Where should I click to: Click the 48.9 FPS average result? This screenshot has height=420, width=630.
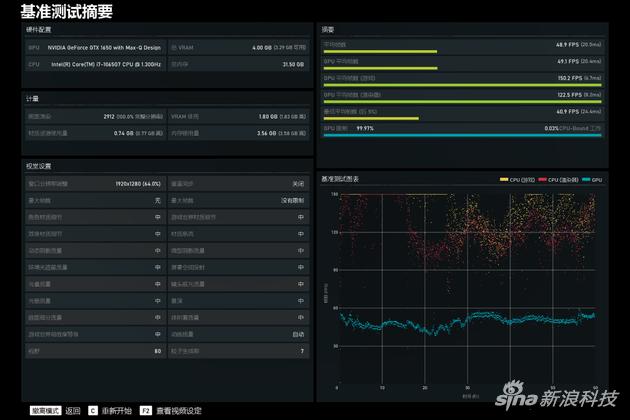point(567,45)
